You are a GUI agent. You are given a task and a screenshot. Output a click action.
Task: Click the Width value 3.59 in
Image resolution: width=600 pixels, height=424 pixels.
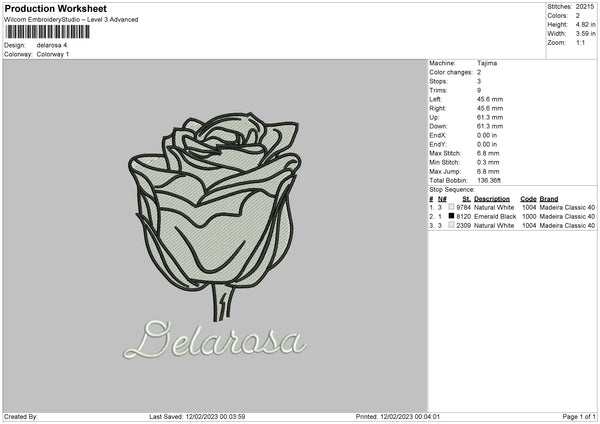click(x=585, y=34)
